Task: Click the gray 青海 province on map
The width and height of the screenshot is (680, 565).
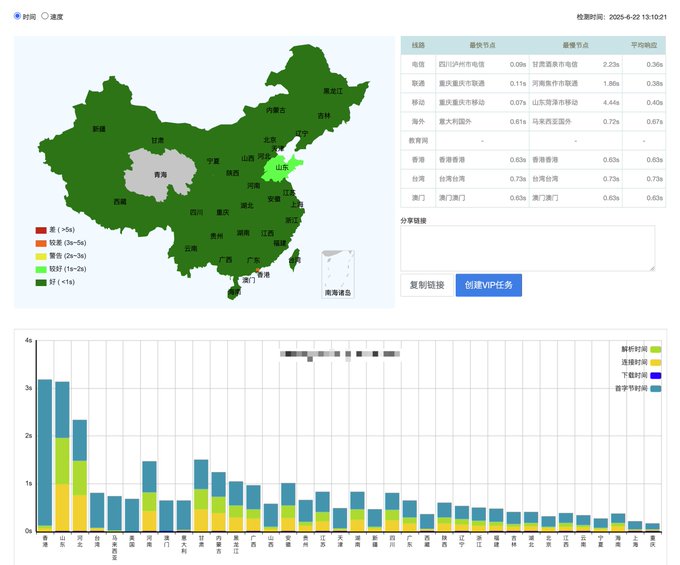Action: point(158,174)
